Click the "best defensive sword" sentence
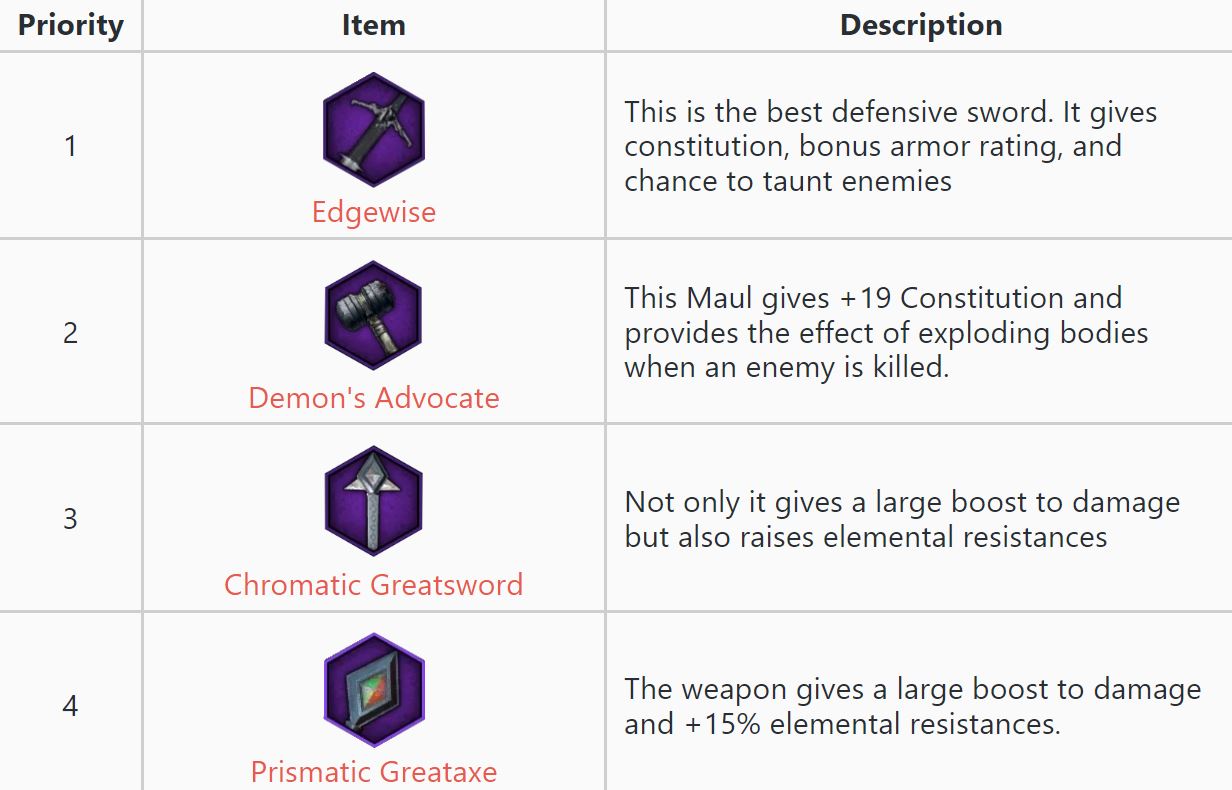 890,112
